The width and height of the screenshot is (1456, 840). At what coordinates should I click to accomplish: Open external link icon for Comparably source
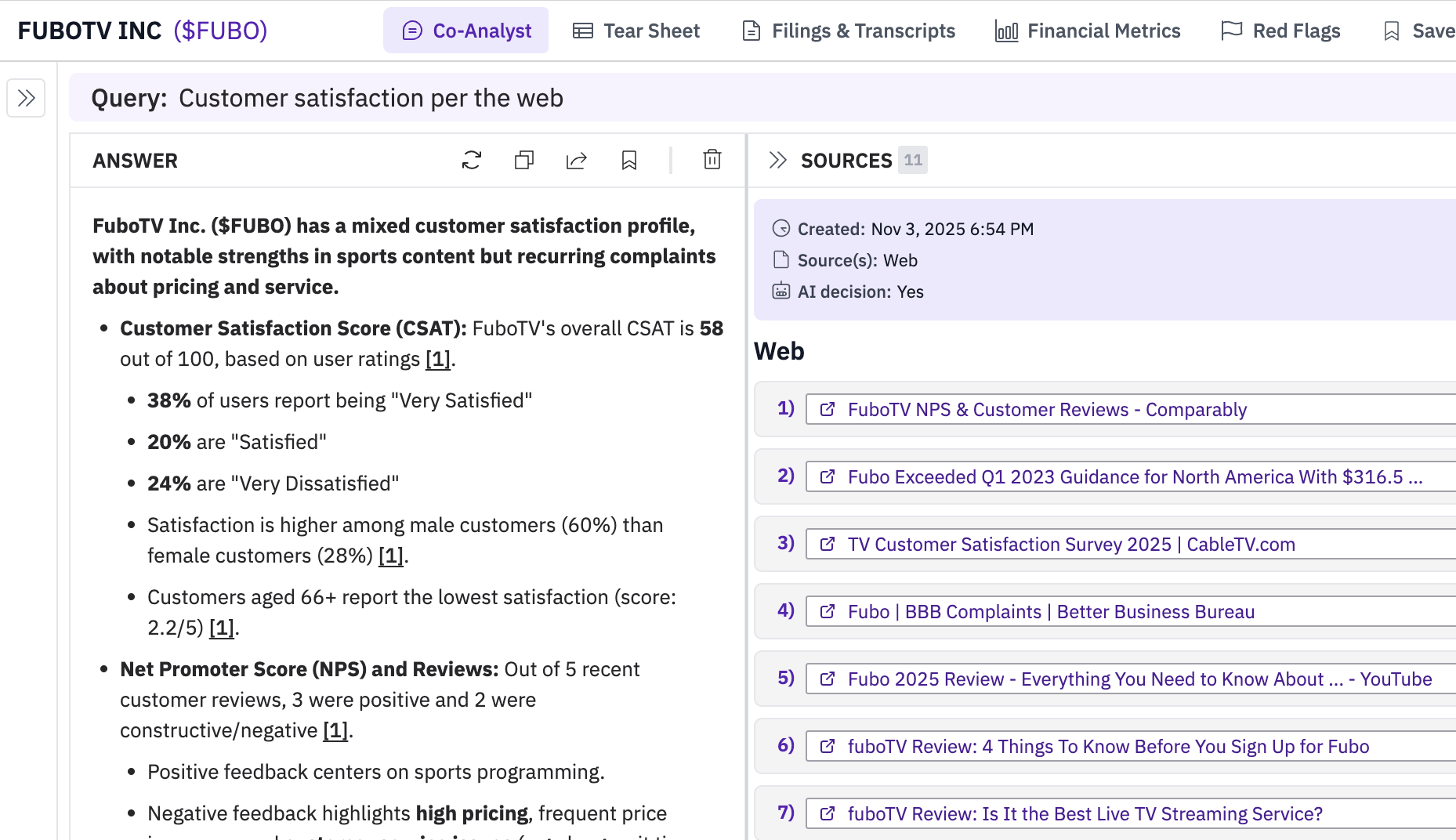pos(827,409)
